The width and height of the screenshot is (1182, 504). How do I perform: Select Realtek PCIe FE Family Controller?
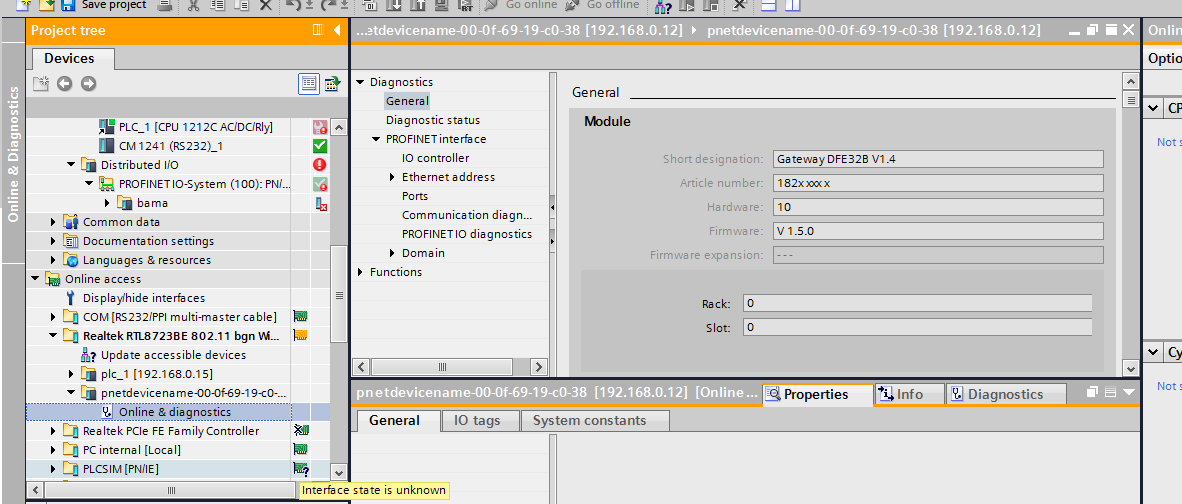click(x=170, y=431)
